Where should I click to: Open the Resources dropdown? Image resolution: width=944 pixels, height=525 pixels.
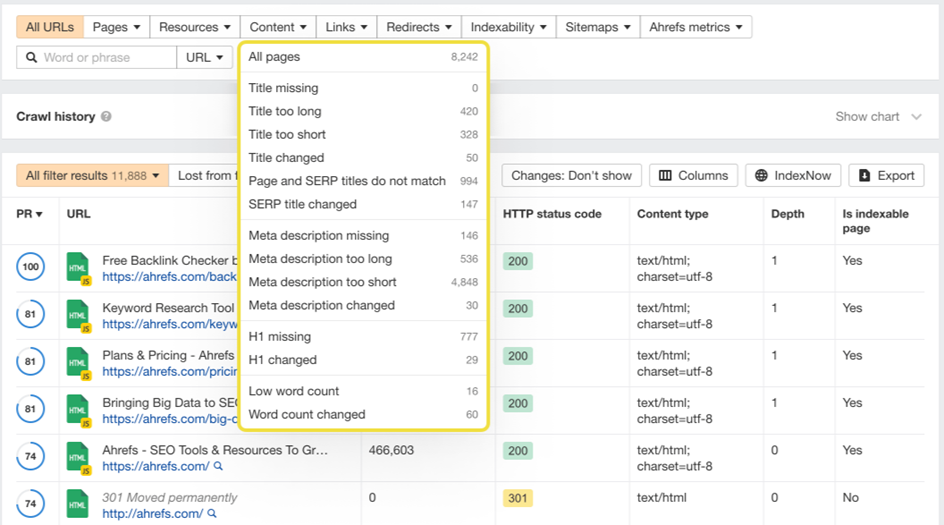[x=194, y=27]
